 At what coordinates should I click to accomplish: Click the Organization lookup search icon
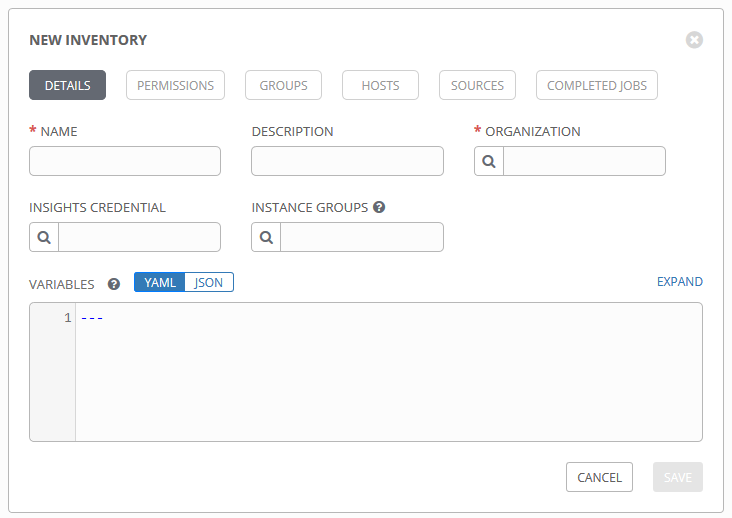click(x=489, y=161)
